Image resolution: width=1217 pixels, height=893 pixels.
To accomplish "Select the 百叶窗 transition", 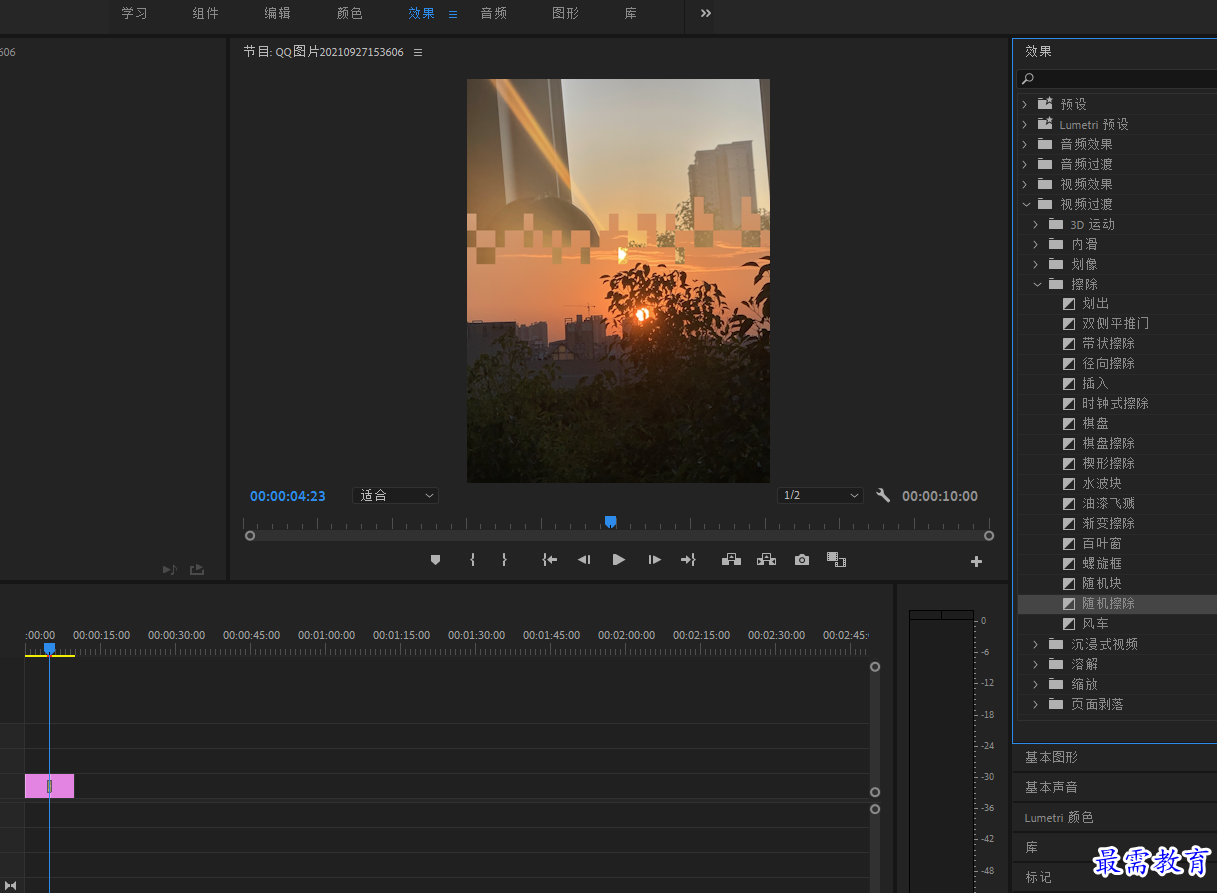I will tap(1102, 544).
